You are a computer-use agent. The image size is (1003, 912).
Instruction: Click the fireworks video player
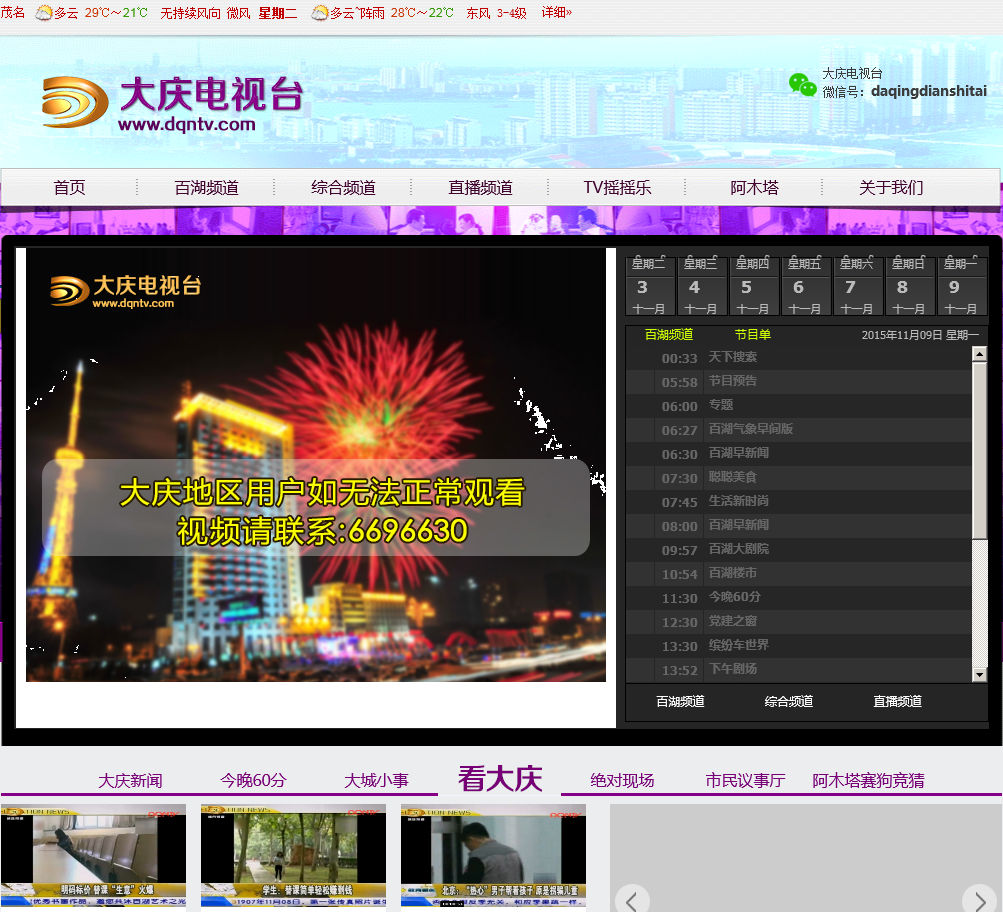click(x=316, y=465)
